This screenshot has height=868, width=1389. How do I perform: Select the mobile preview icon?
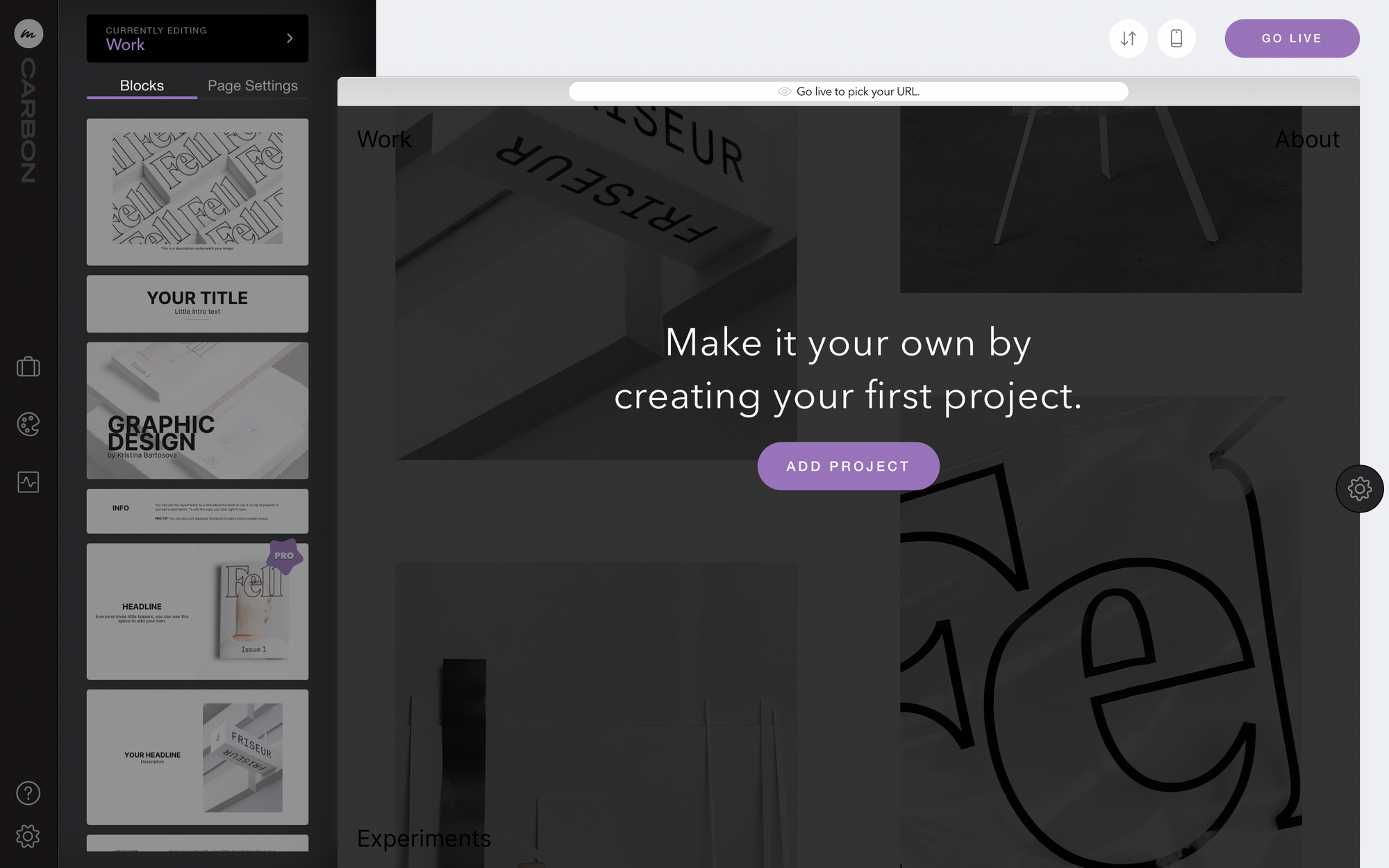click(x=1176, y=38)
